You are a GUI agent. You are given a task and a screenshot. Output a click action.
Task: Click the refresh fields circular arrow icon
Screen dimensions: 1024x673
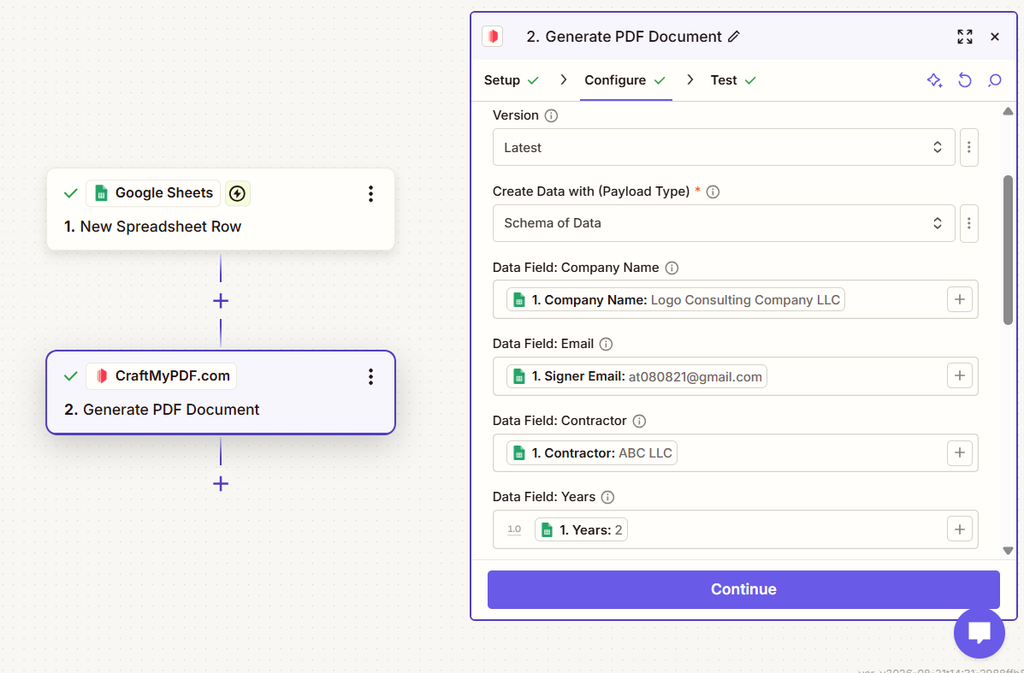pos(965,80)
